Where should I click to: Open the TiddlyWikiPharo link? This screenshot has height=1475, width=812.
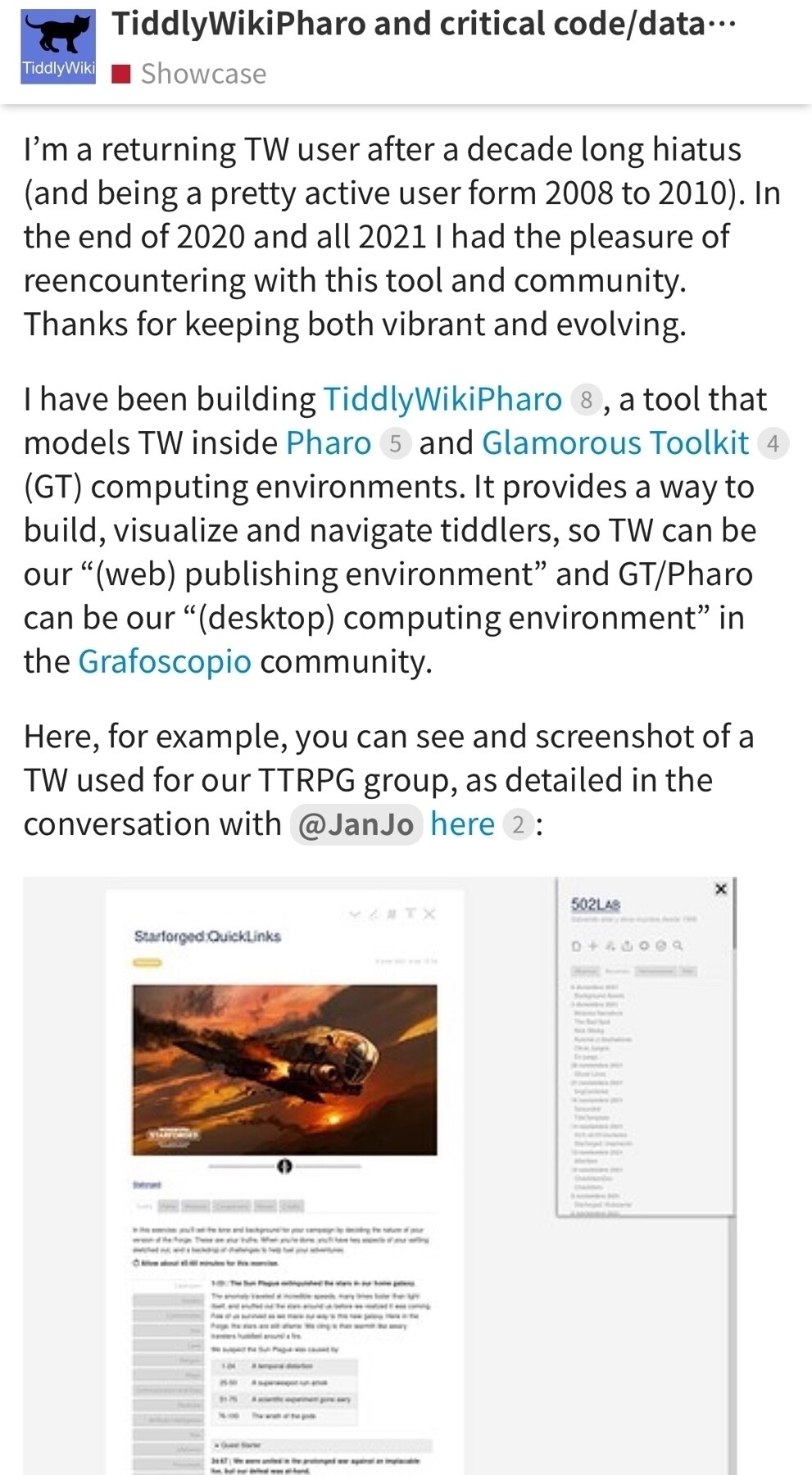tap(442, 399)
